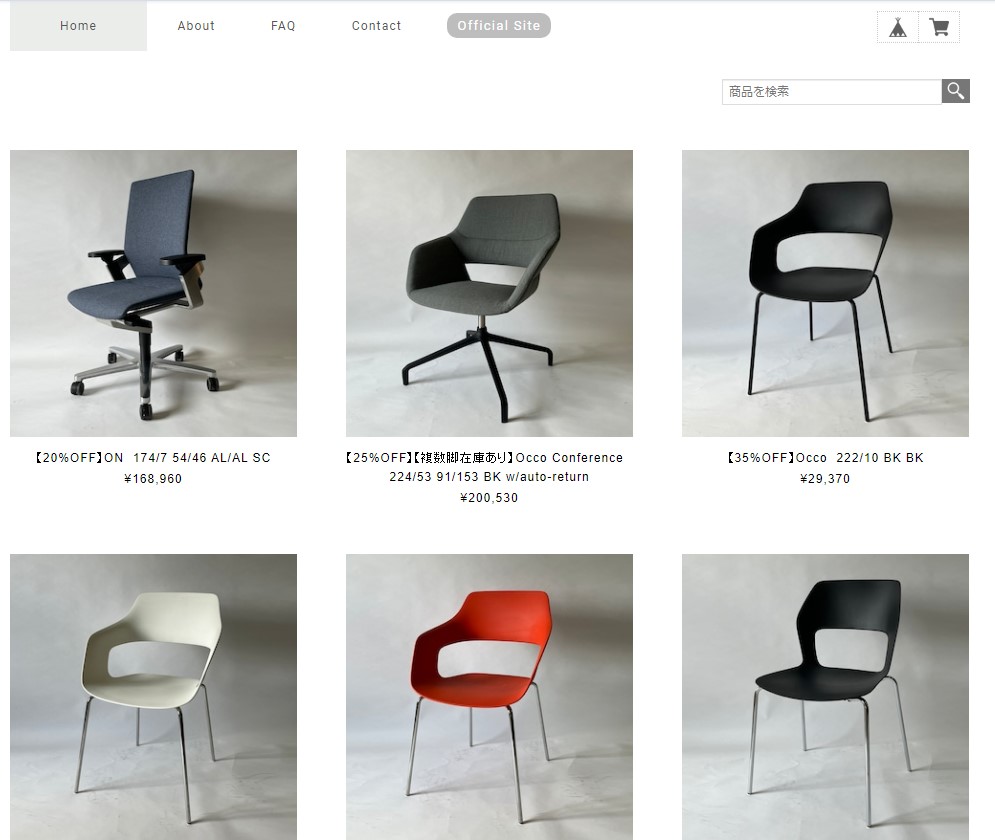Go to the About page
The width and height of the screenshot is (995, 840).
pos(196,25)
